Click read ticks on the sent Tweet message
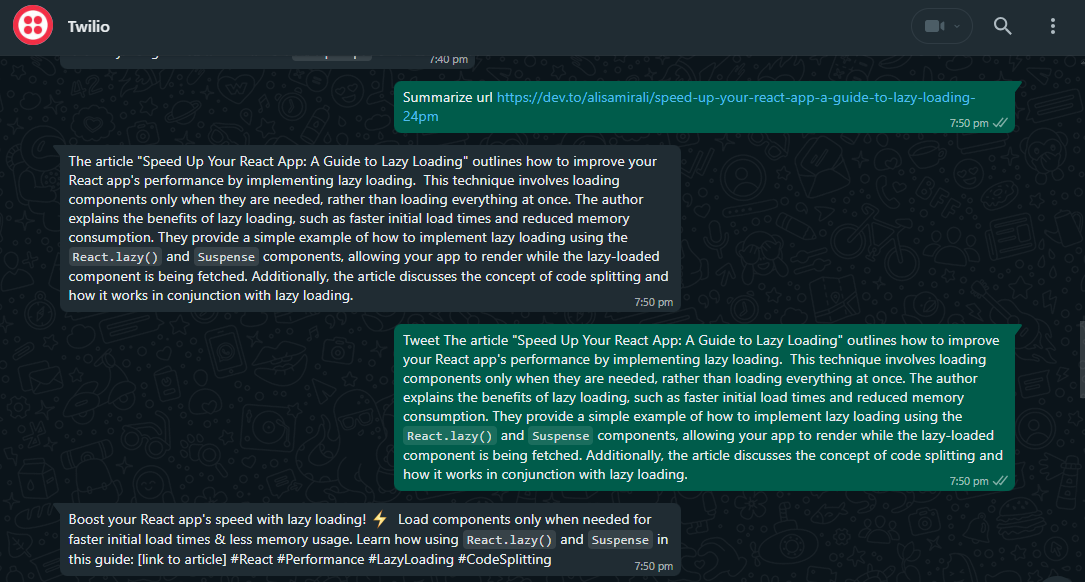 coord(1000,481)
